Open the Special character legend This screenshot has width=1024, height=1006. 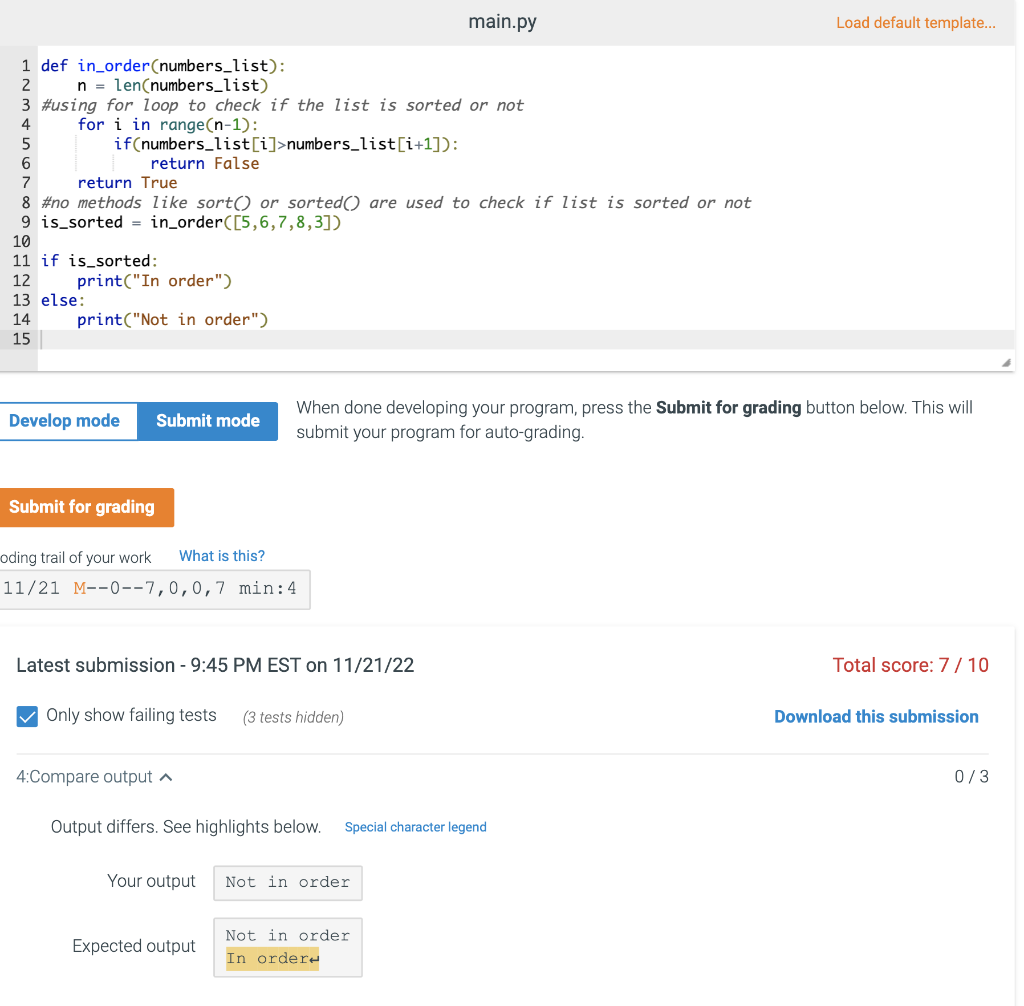415,827
